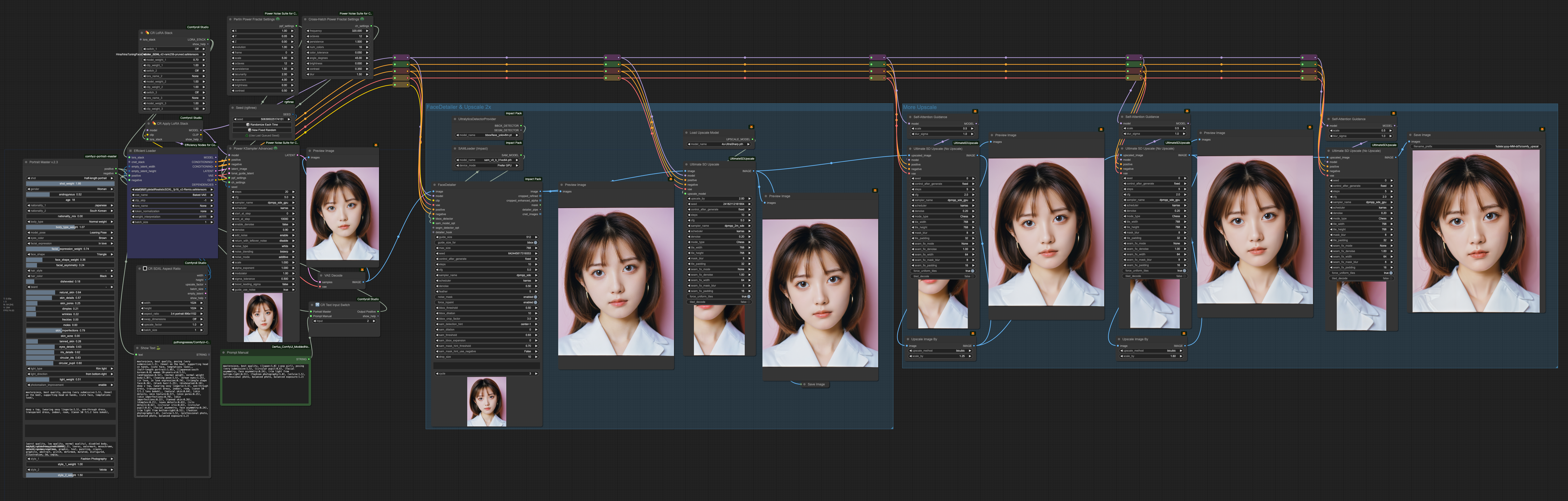Collapse the Prompt Manual node
This screenshot has height=501, width=1568.
(x=223, y=353)
